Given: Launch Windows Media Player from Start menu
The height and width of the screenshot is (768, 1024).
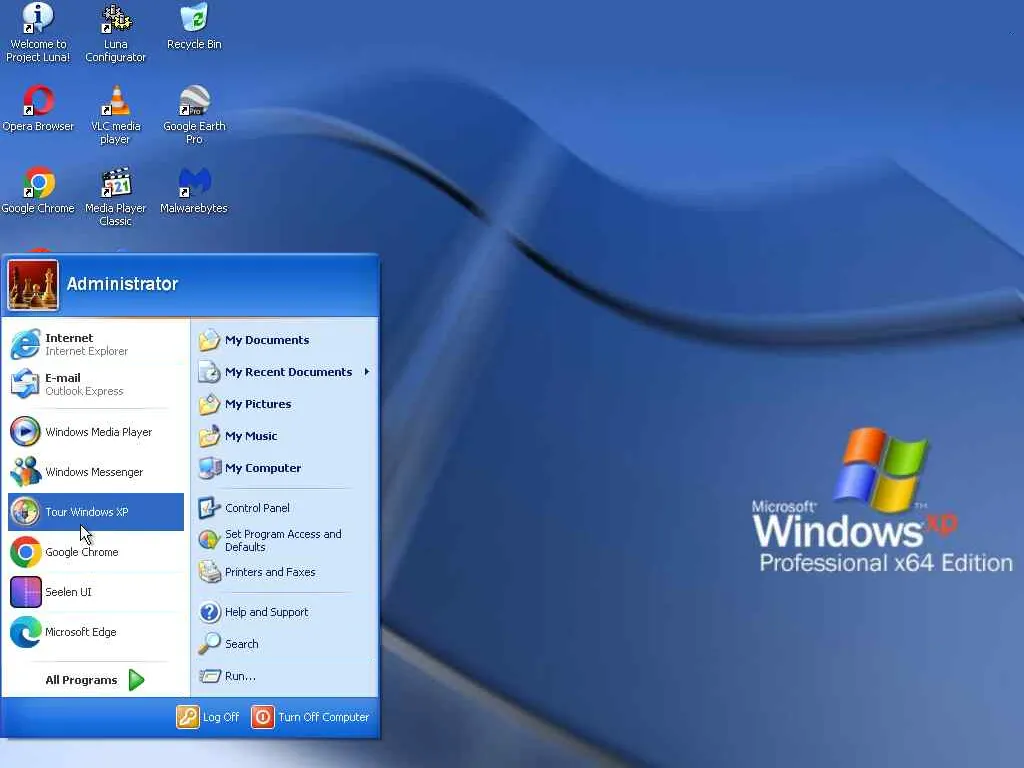Looking at the screenshot, I should (x=95, y=432).
